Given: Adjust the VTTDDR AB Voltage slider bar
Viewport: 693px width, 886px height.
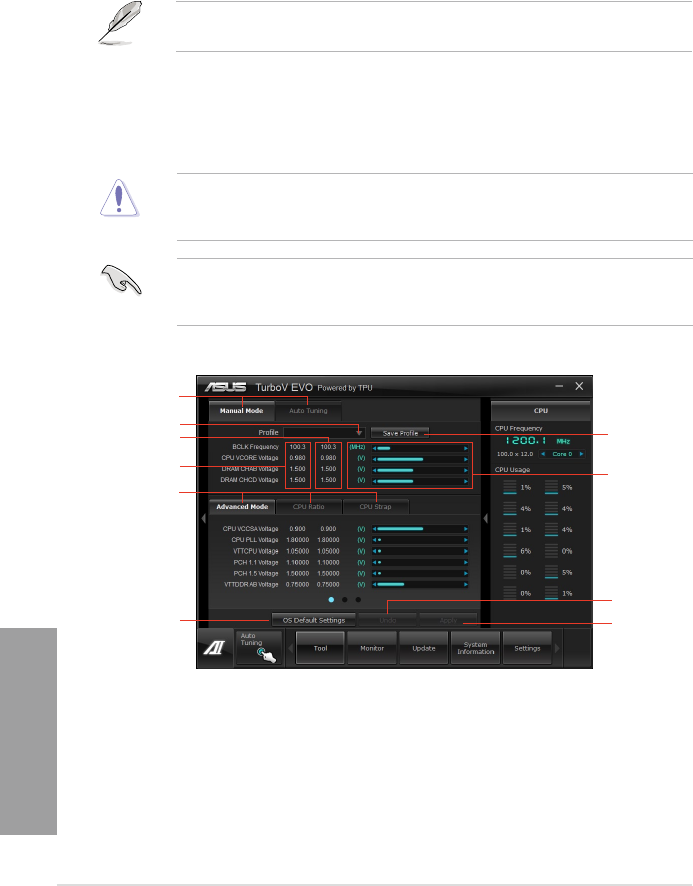Looking at the screenshot, I should click(x=420, y=584).
